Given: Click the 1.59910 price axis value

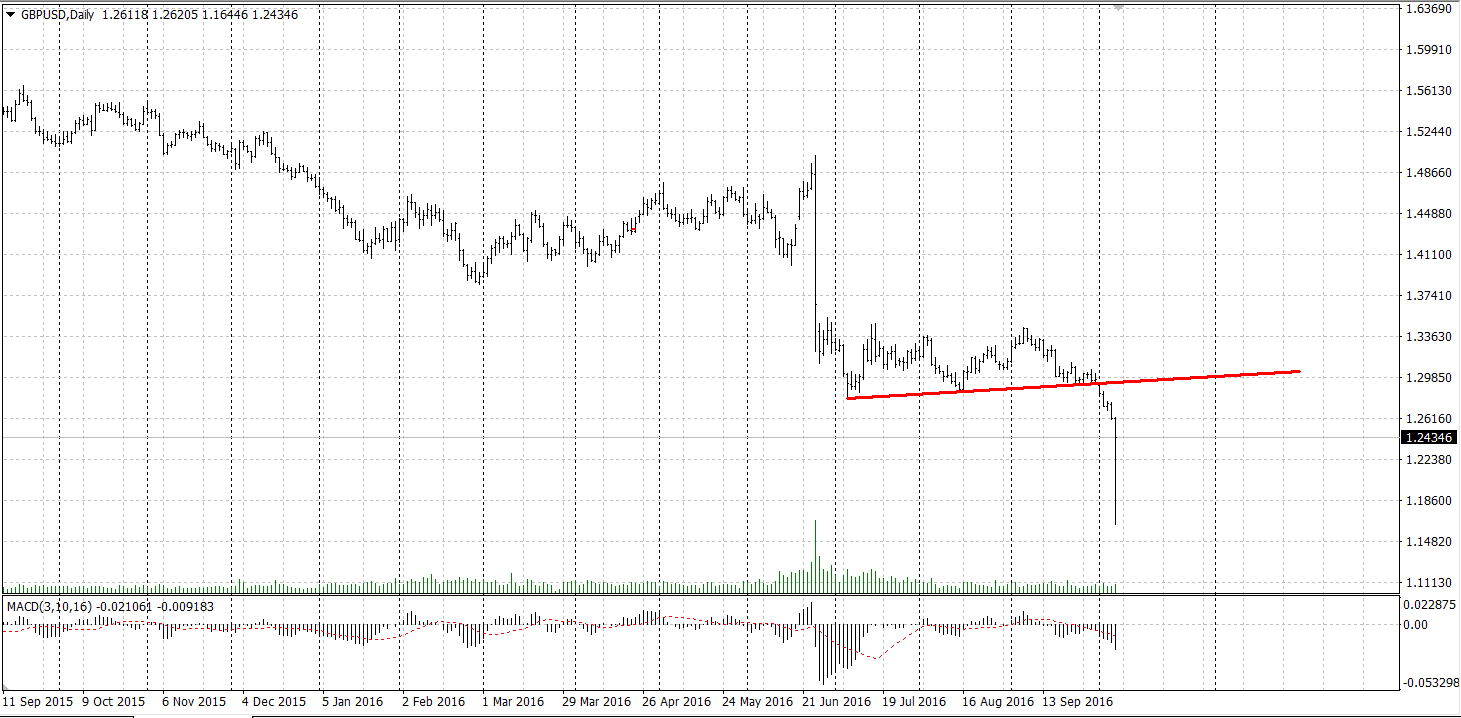Looking at the screenshot, I should coord(1428,49).
